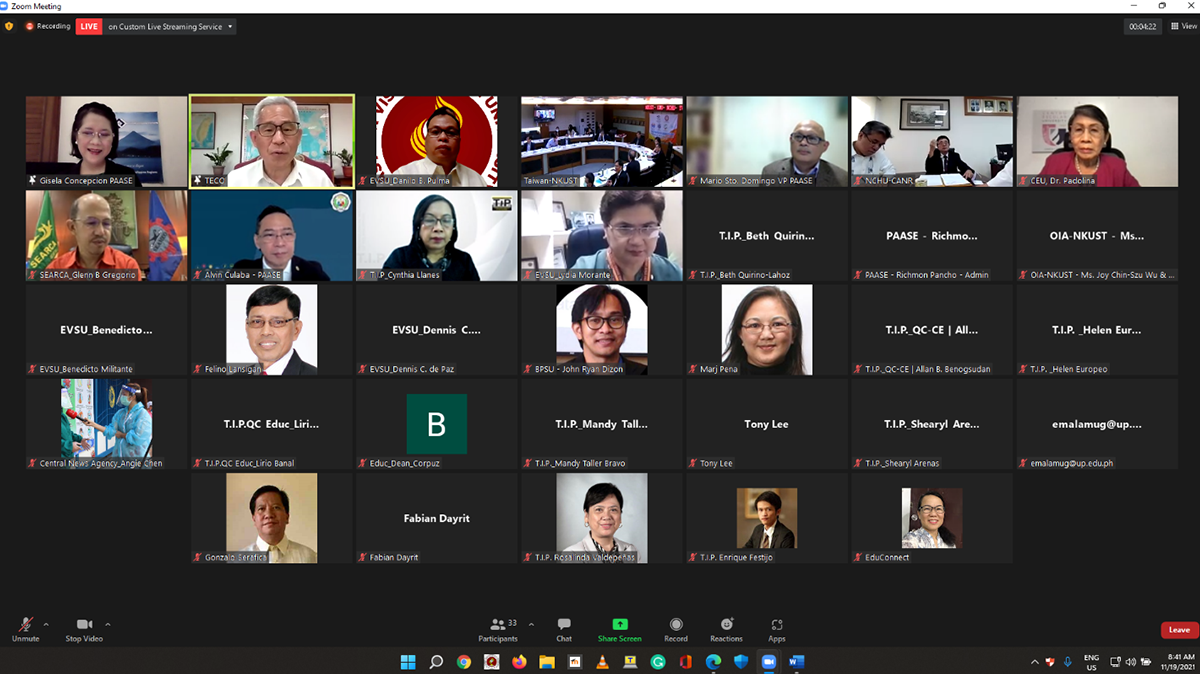Leave the meeting

[1179, 630]
